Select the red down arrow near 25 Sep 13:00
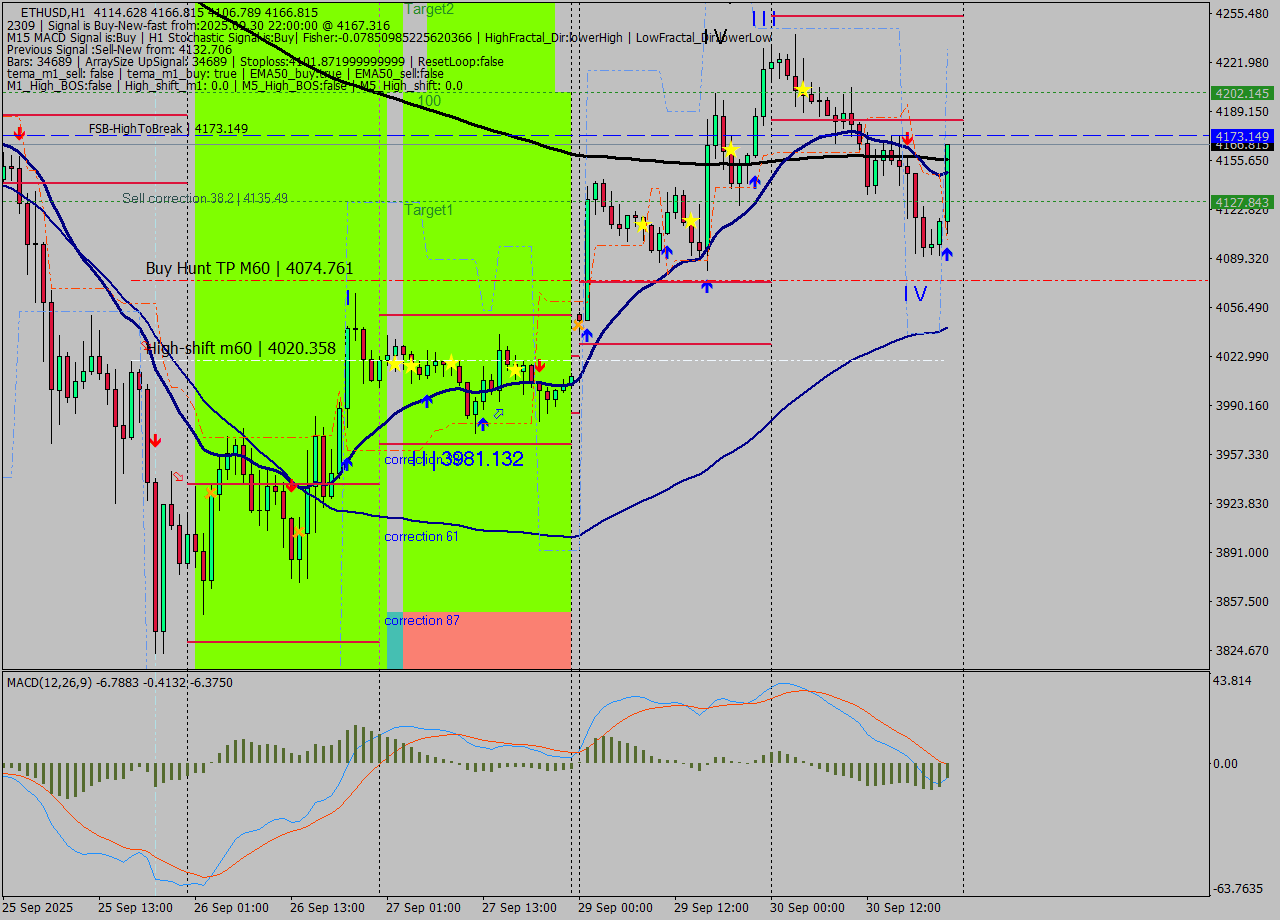This screenshot has height=920, width=1280. [155, 440]
